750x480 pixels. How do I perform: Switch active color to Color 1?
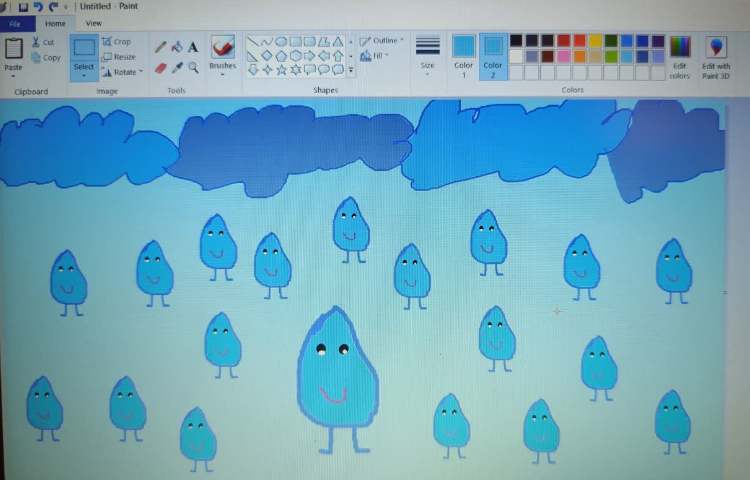tap(463, 55)
